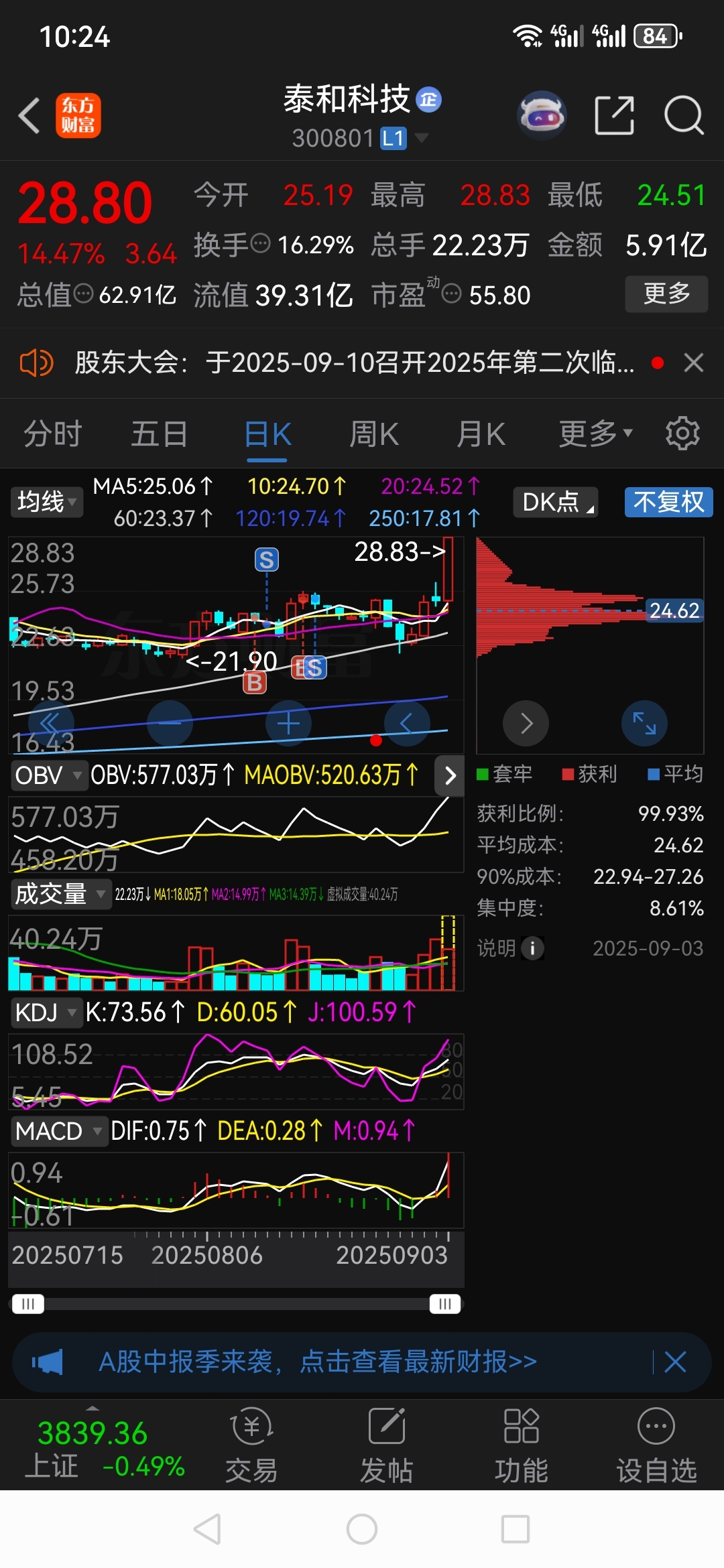The height and width of the screenshot is (1568, 724).
Task: Zoom in the K-line chart (plus)
Action: [x=288, y=723]
